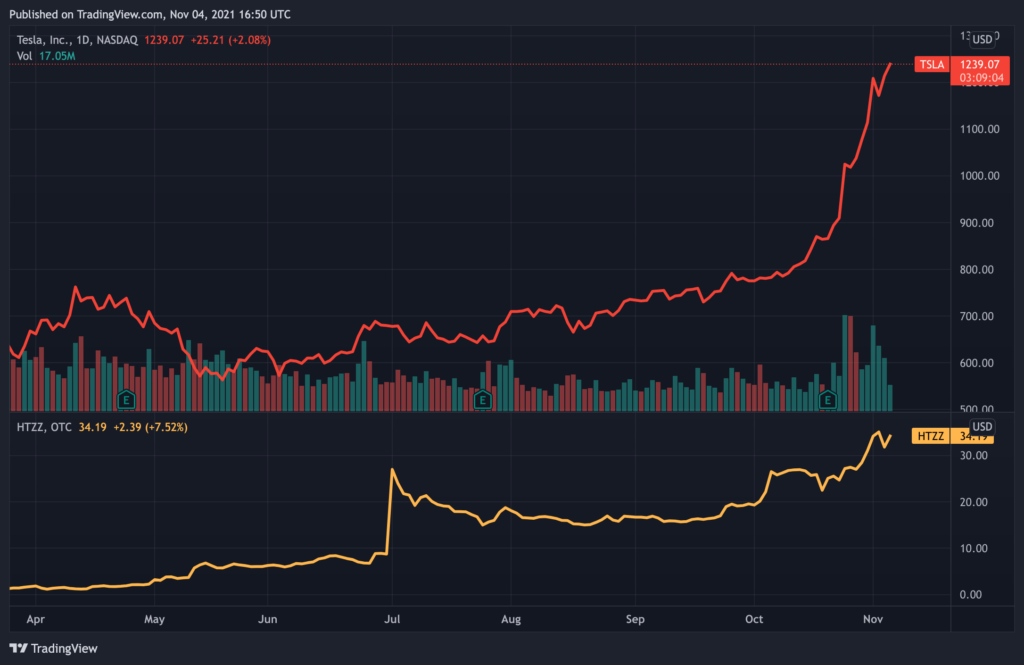Screen dimensions: 1024x665
Task: Click the HTZZ legend price 34.19
Action: (92, 427)
